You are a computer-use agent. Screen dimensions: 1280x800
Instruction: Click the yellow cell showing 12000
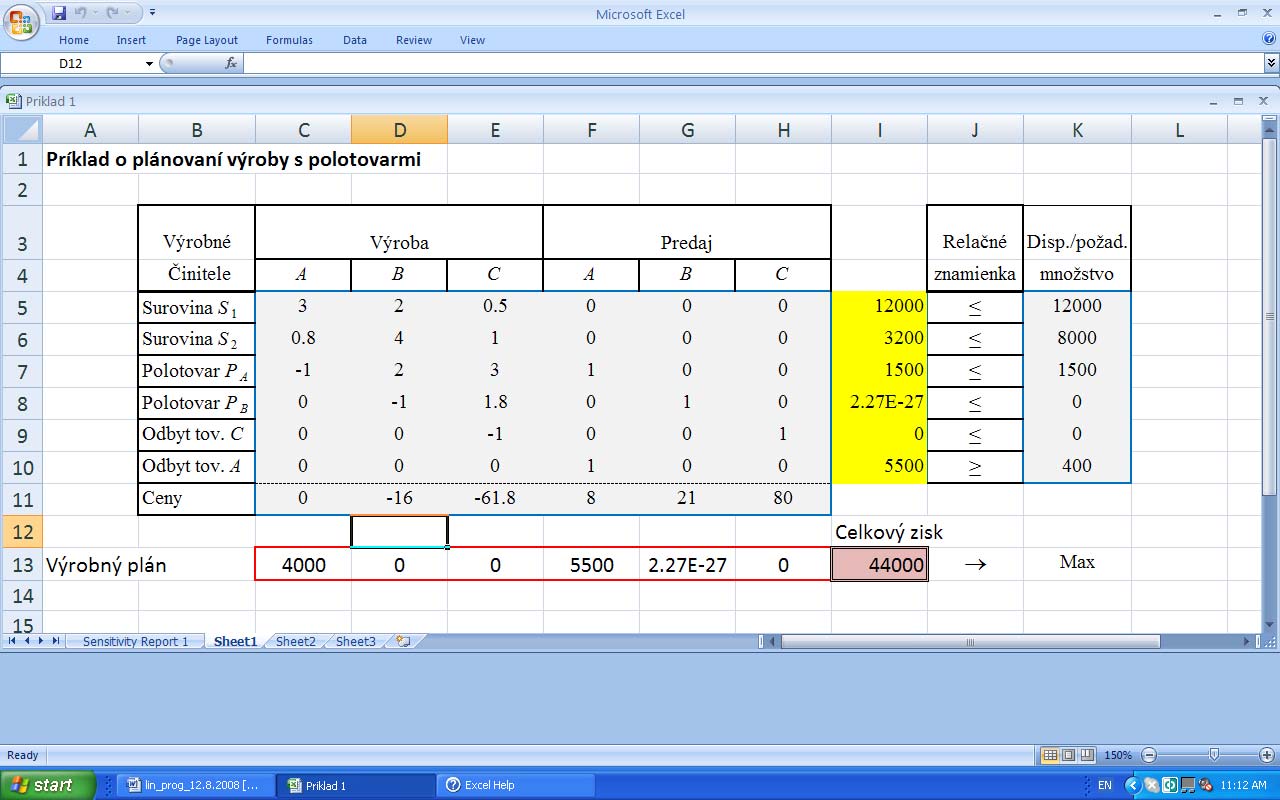click(879, 307)
